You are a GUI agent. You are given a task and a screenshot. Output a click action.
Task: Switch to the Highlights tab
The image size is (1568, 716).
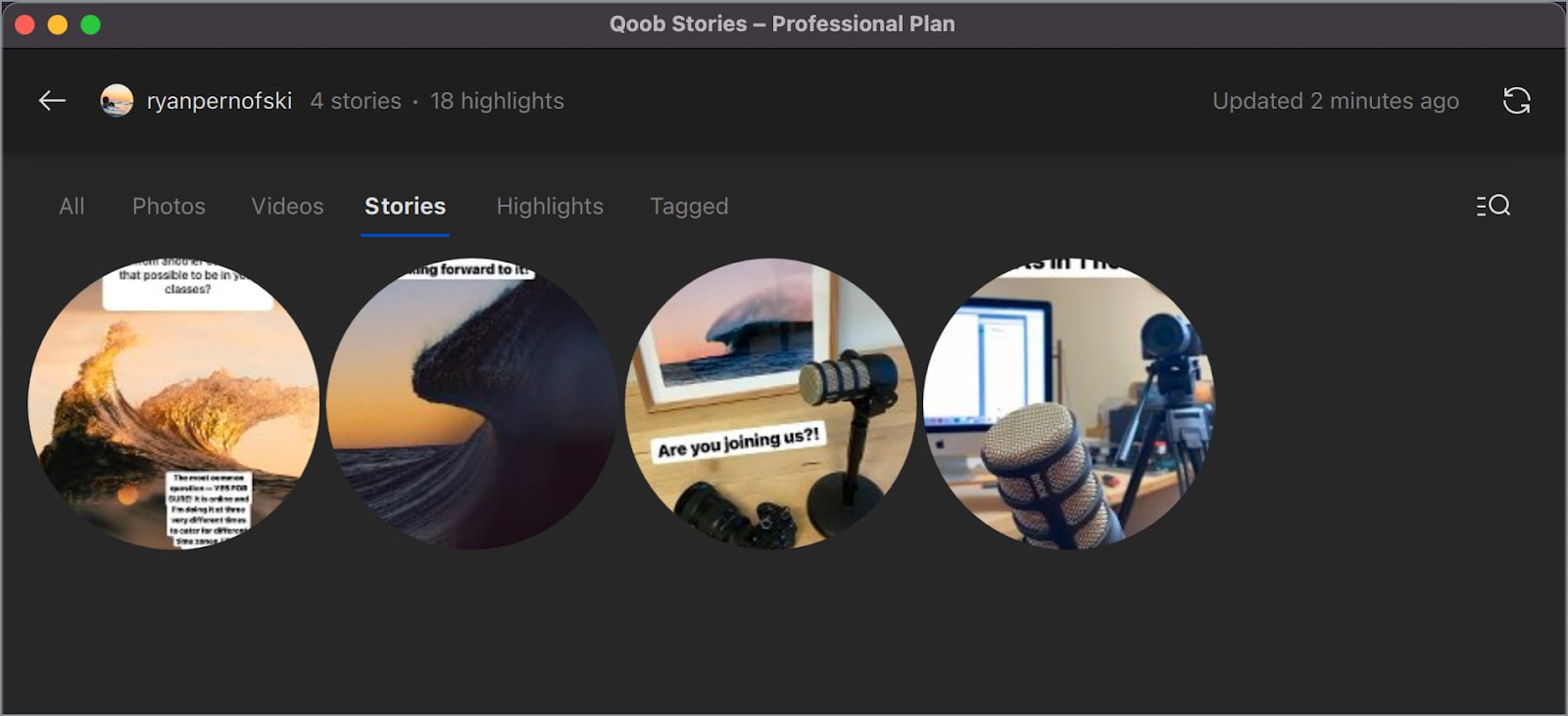(550, 206)
